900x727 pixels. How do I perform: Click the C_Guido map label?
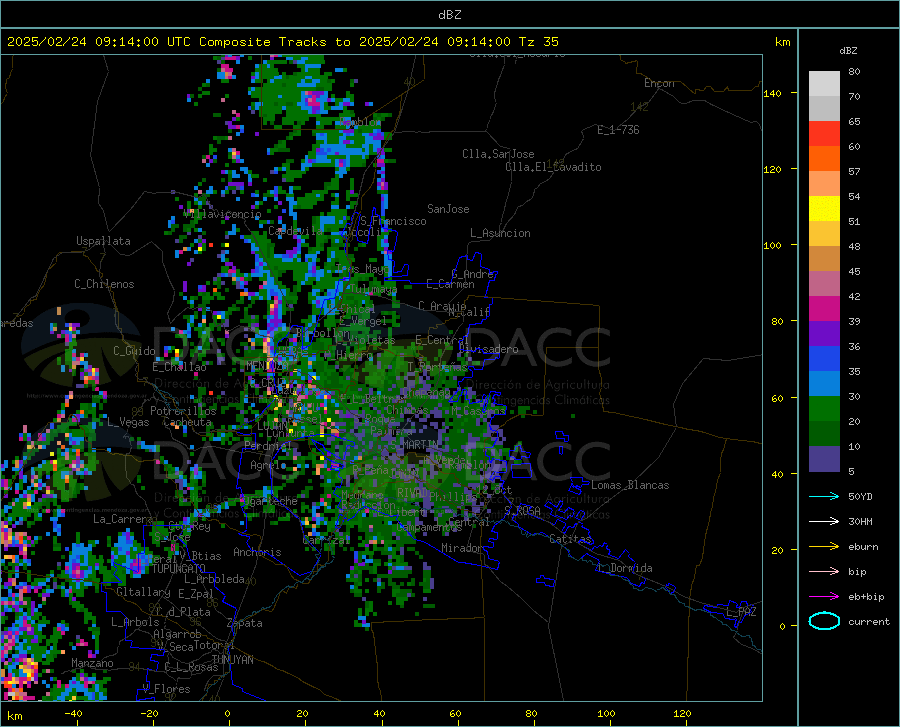[134, 351]
